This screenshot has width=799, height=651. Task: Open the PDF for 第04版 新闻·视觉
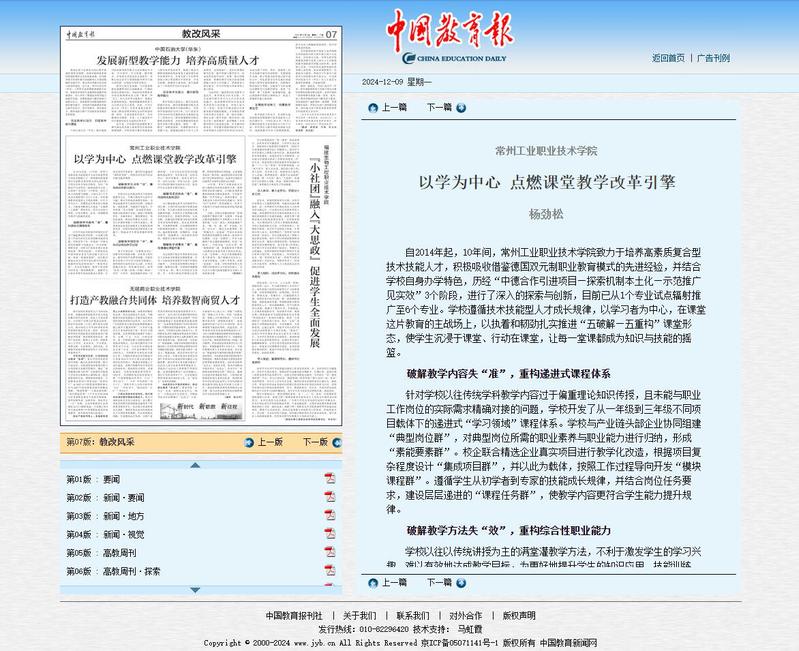pos(330,534)
